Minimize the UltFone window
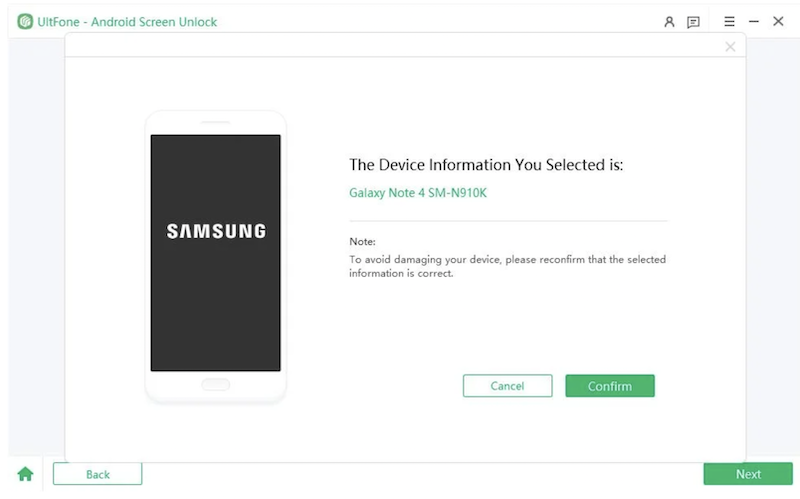 pyautogui.click(x=754, y=21)
